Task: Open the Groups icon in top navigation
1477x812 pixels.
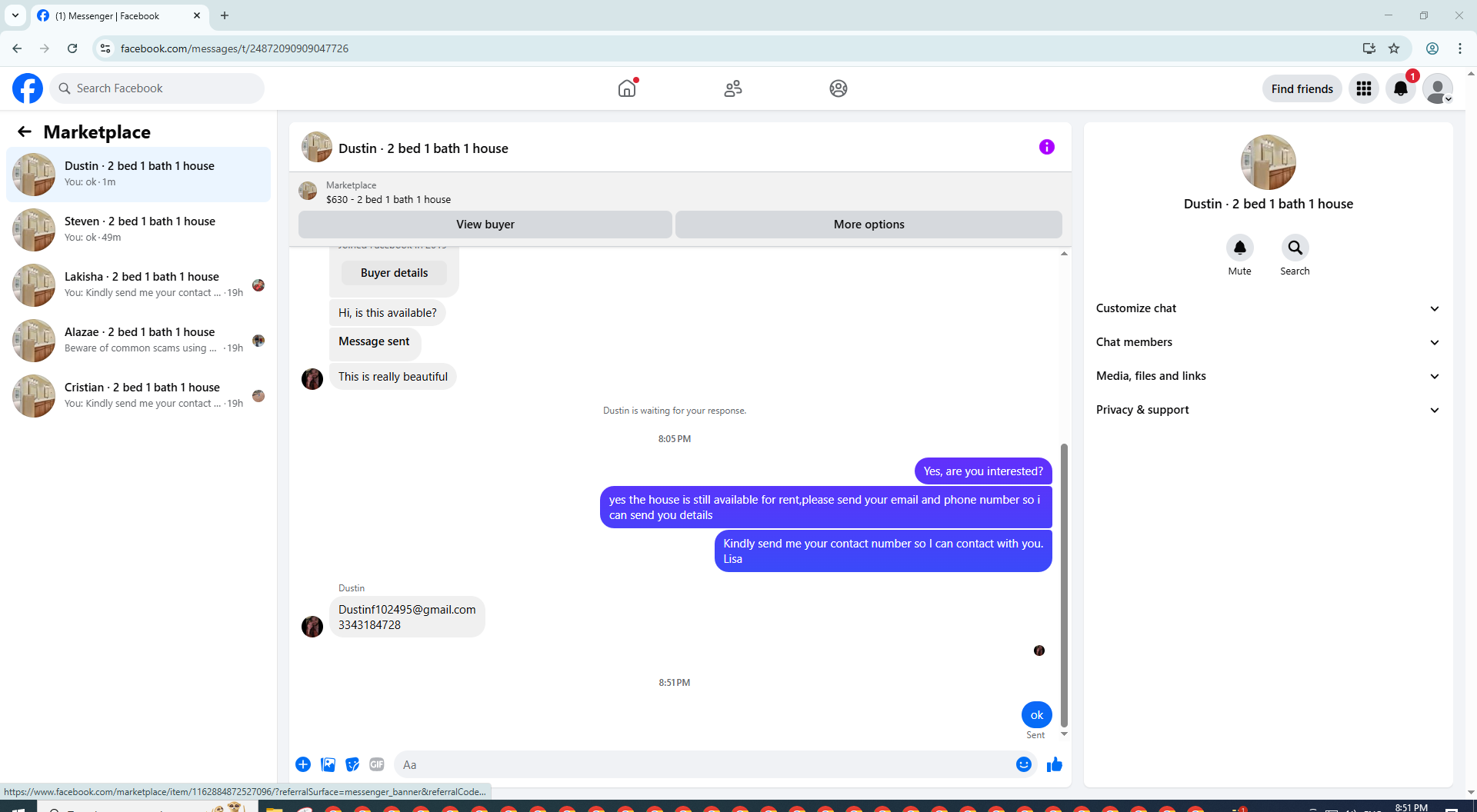Action: (x=839, y=88)
